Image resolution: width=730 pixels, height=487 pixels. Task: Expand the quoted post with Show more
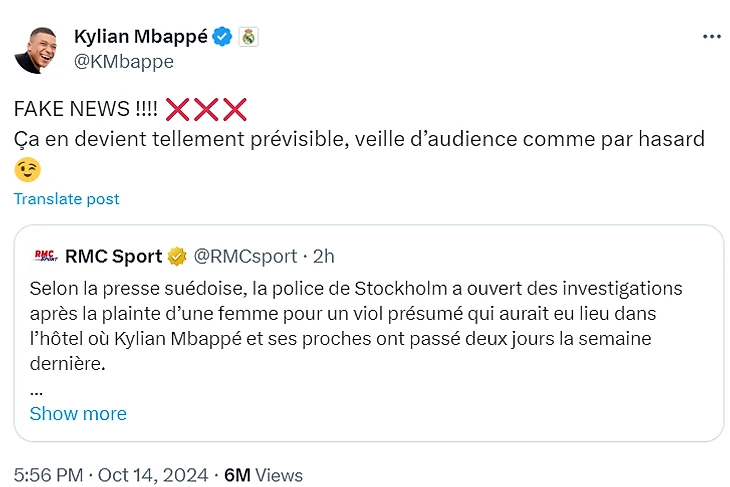78,414
